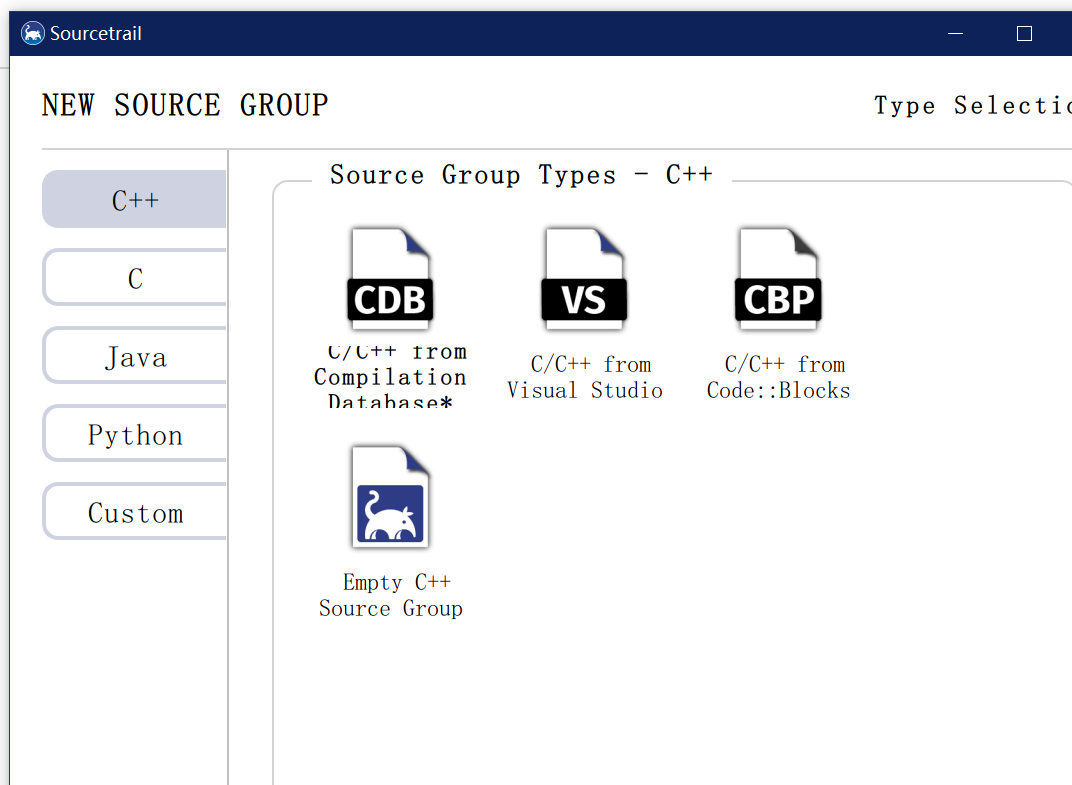Choose the VS Visual Studio file icon

point(584,279)
